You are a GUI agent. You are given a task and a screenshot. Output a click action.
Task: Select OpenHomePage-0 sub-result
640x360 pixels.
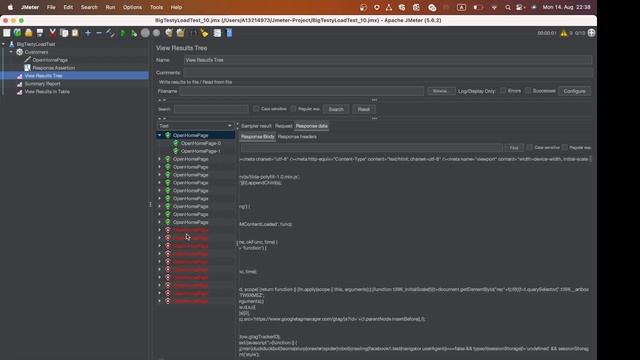200,143
